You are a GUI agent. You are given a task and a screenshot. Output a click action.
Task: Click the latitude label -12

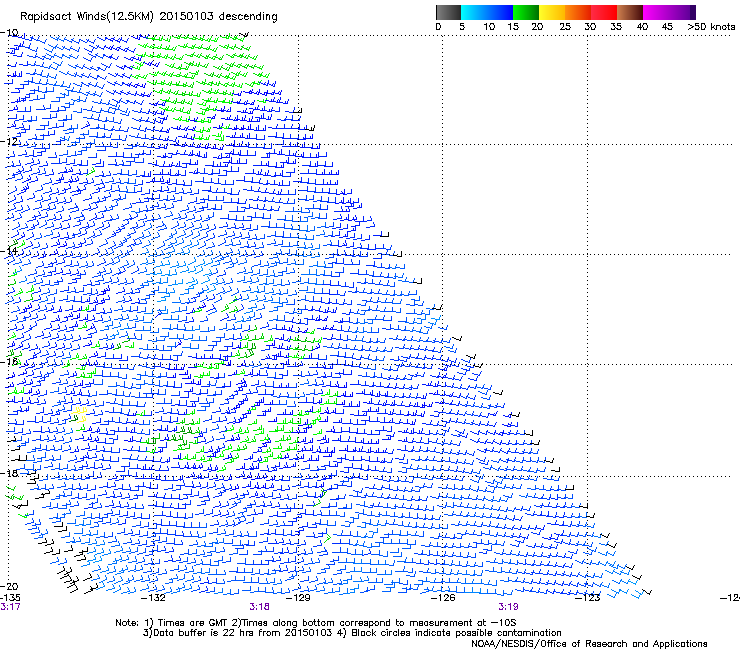point(9,141)
